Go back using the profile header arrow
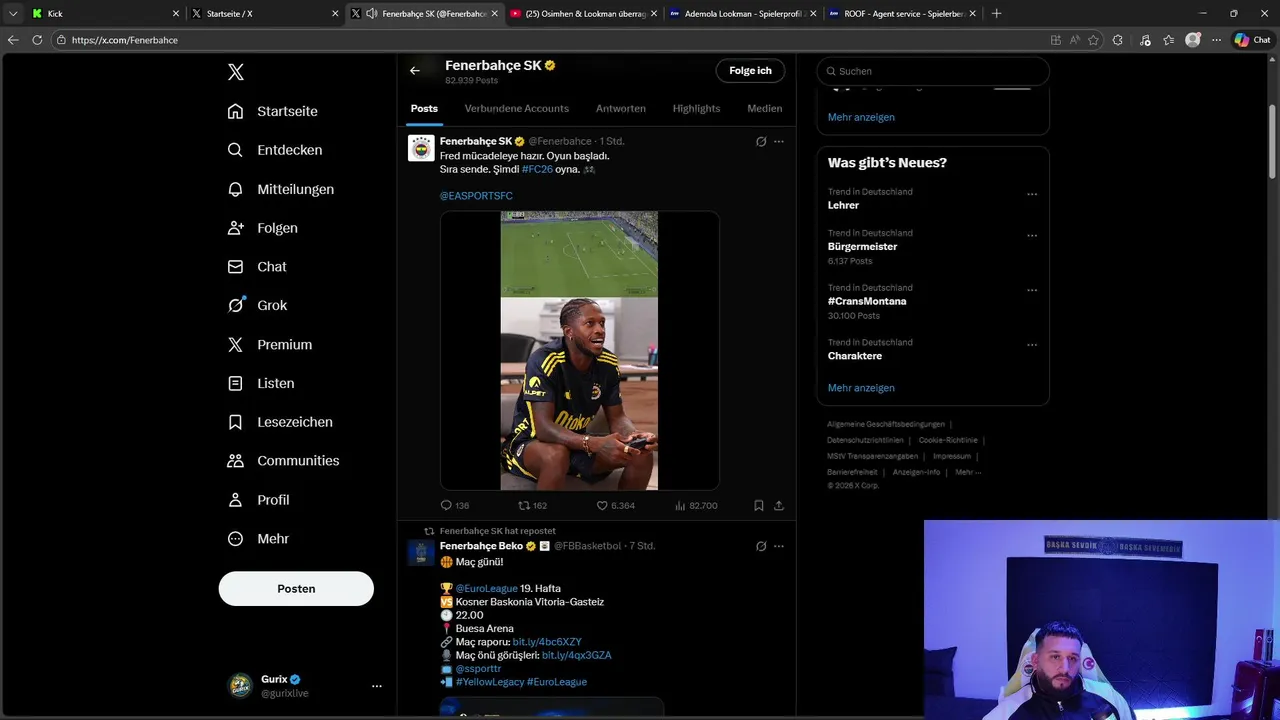The image size is (1280, 720). click(x=415, y=70)
